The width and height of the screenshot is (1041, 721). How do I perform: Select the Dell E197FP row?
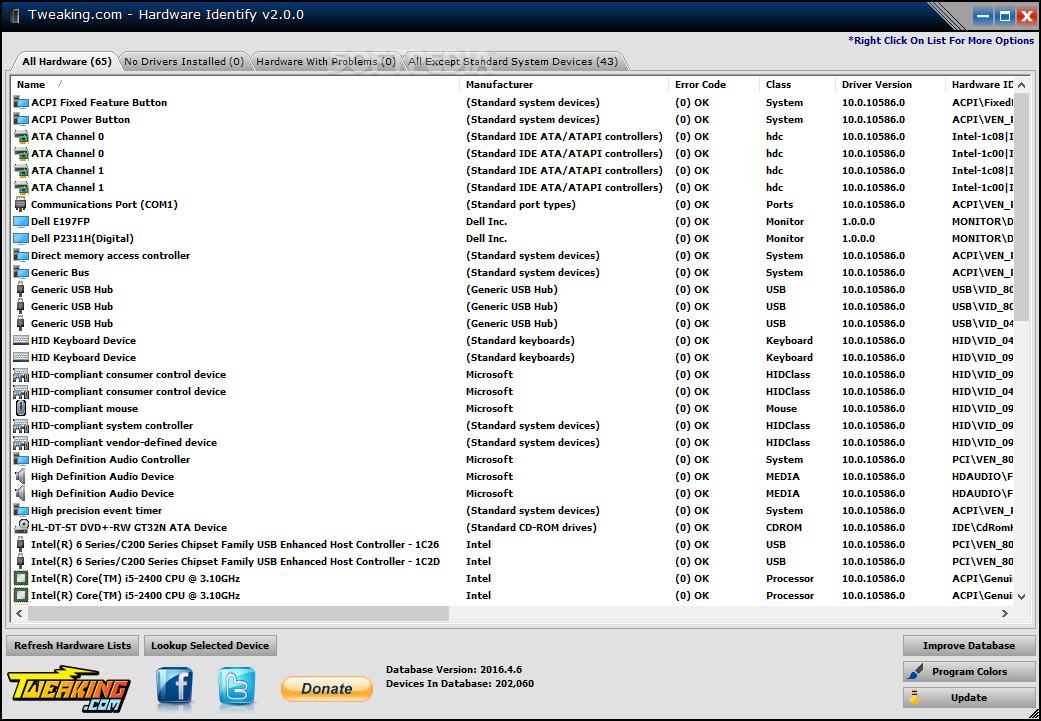tap(513, 222)
